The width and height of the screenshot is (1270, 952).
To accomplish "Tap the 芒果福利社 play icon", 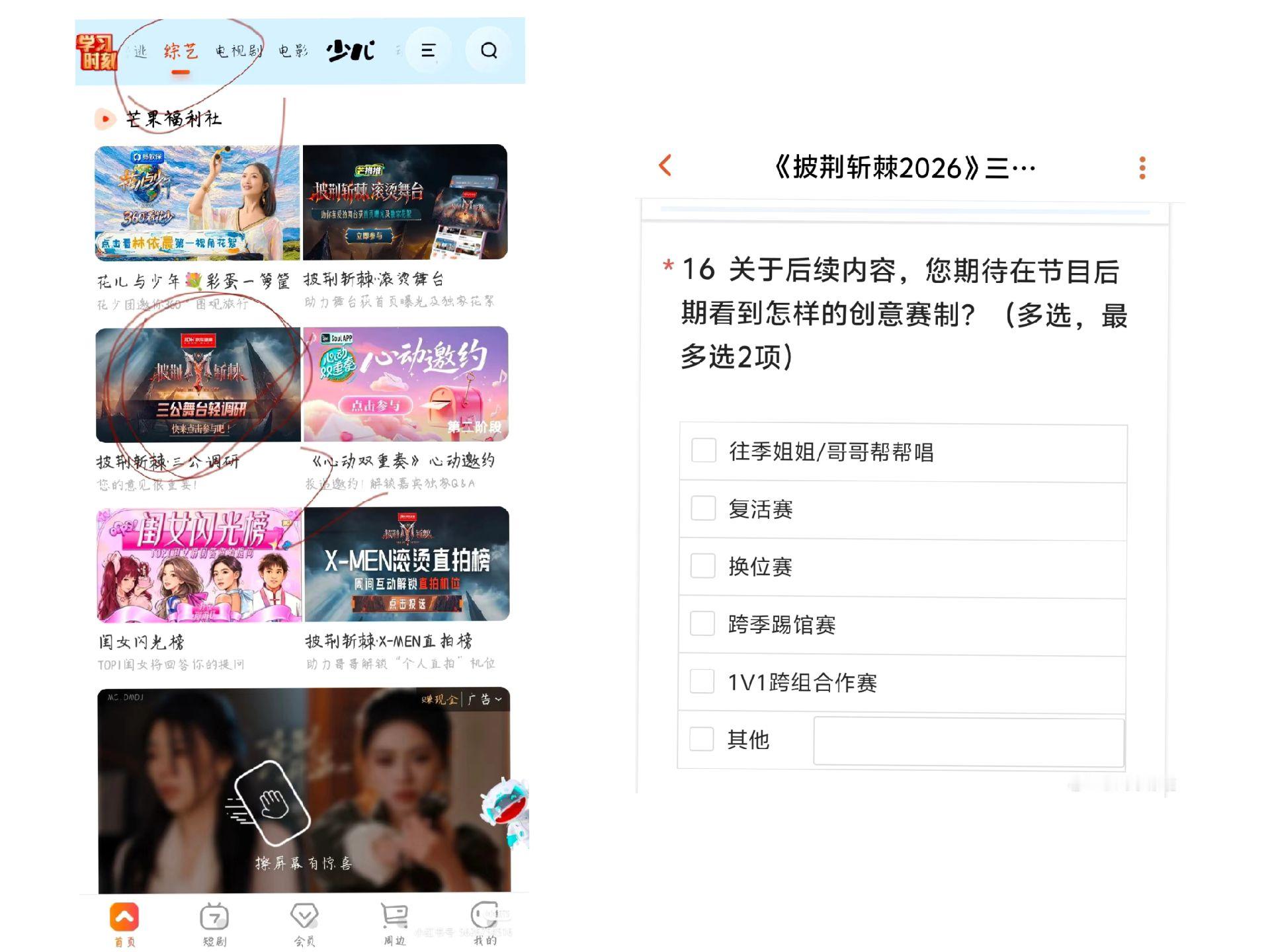I will coord(105,119).
